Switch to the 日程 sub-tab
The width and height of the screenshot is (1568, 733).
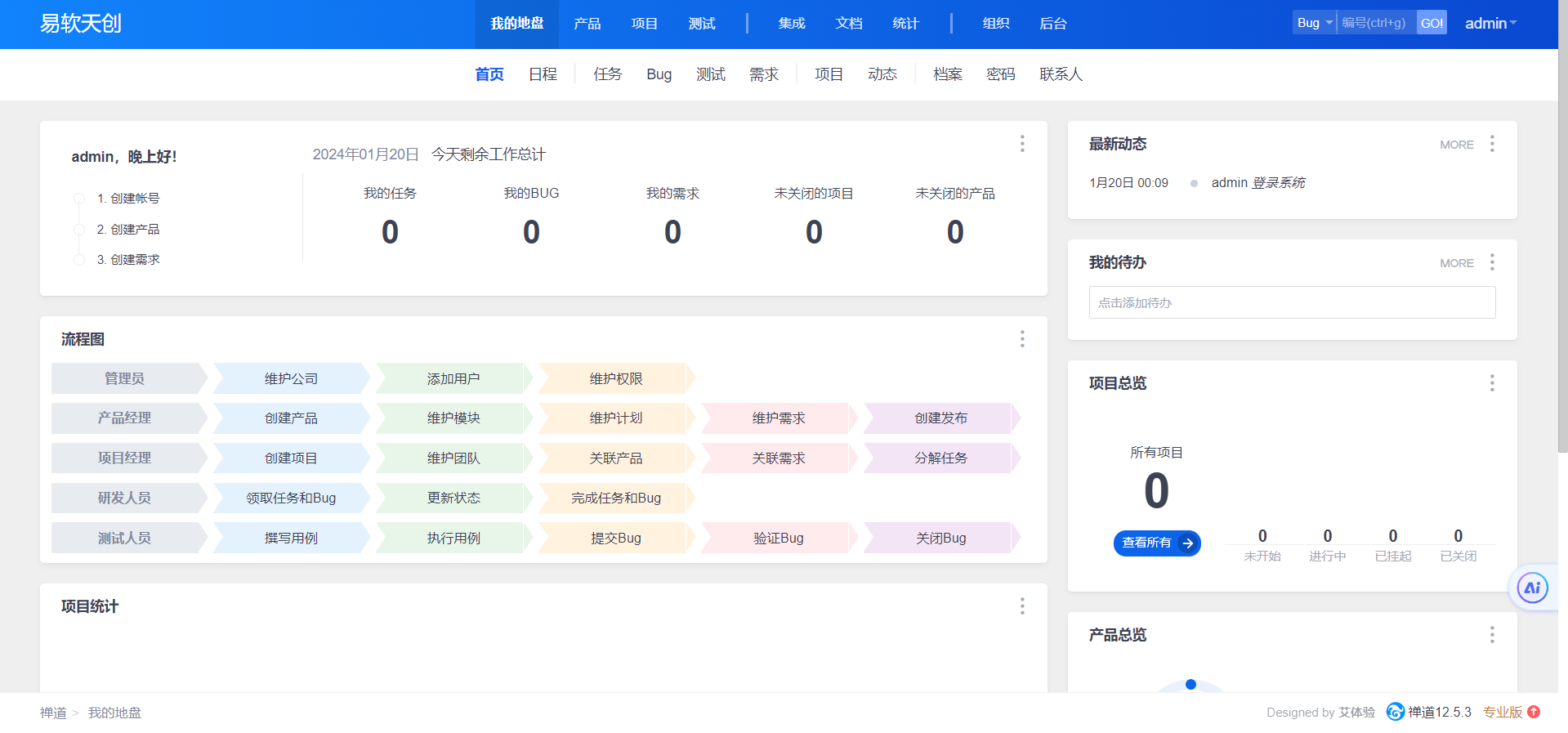click(x=543, y=74)
